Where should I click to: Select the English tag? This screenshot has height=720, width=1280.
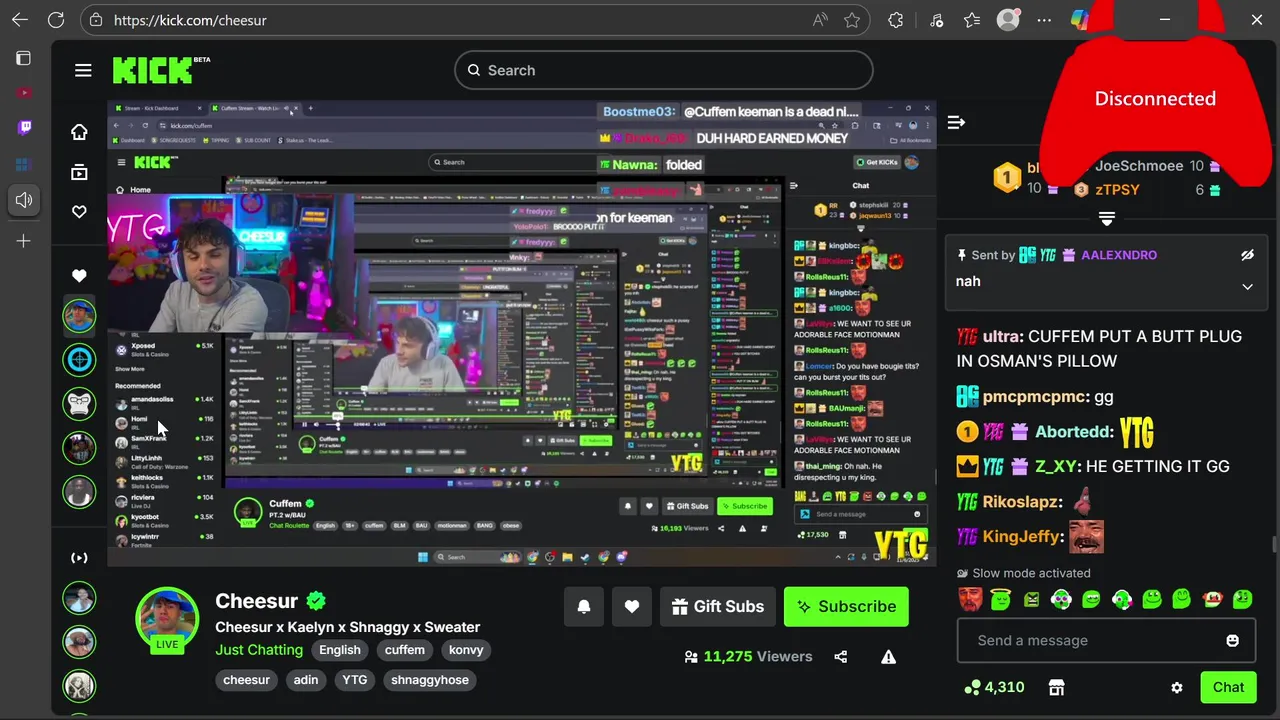(340, 650)
